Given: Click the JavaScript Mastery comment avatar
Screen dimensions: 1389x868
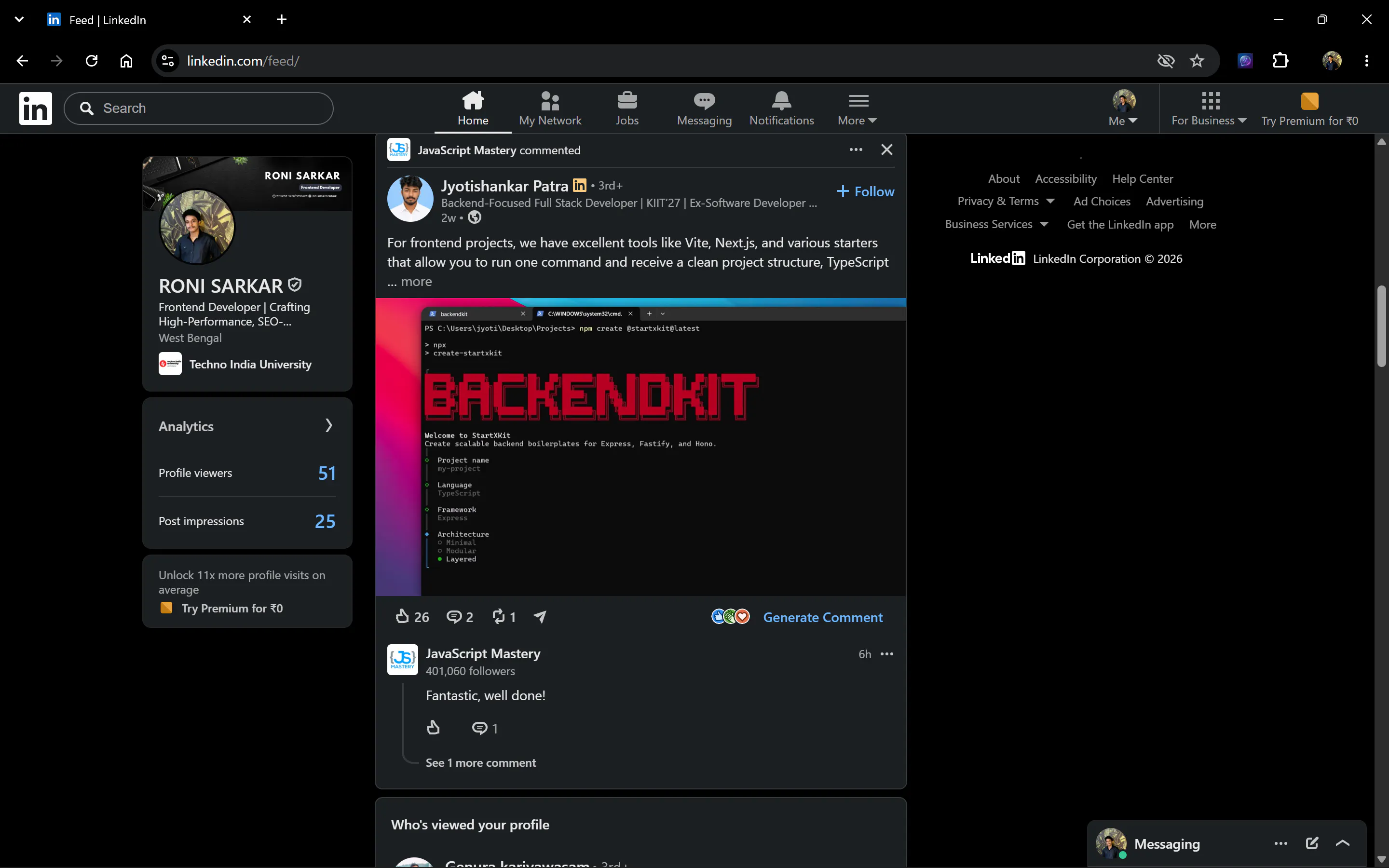Looking at the screenshot, I should (402, 660).
